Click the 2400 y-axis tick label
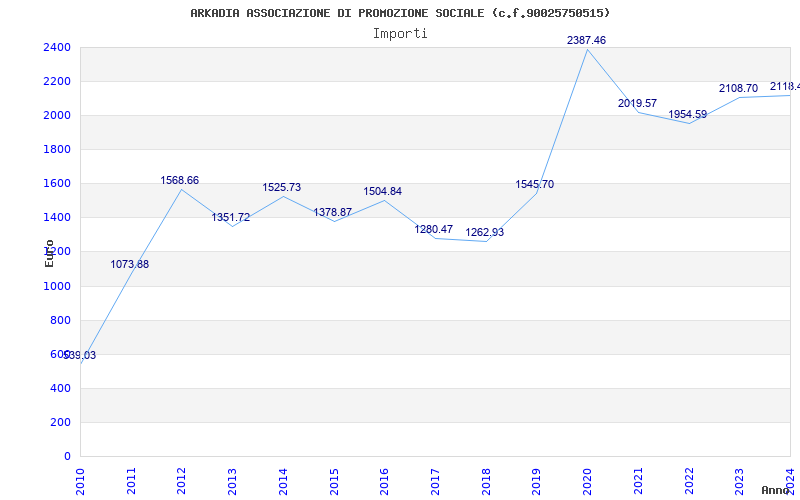The image size is (800, 500). [56, 47]
